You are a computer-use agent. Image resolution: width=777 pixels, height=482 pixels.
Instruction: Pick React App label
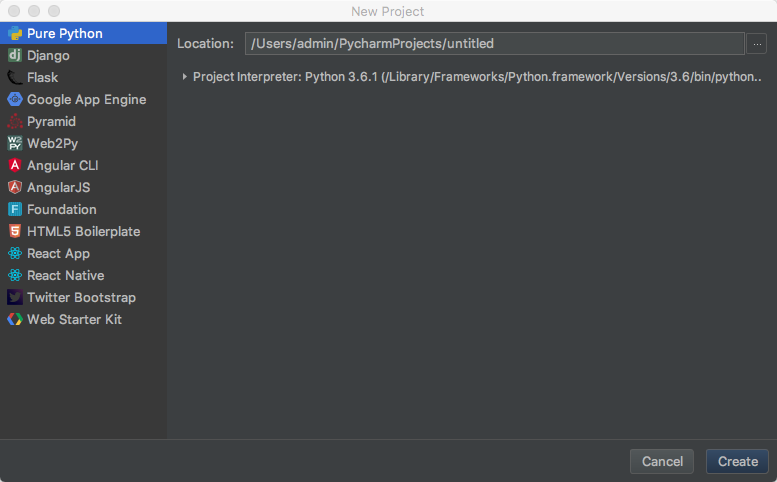pyautogui.click(x=58, y=254)
